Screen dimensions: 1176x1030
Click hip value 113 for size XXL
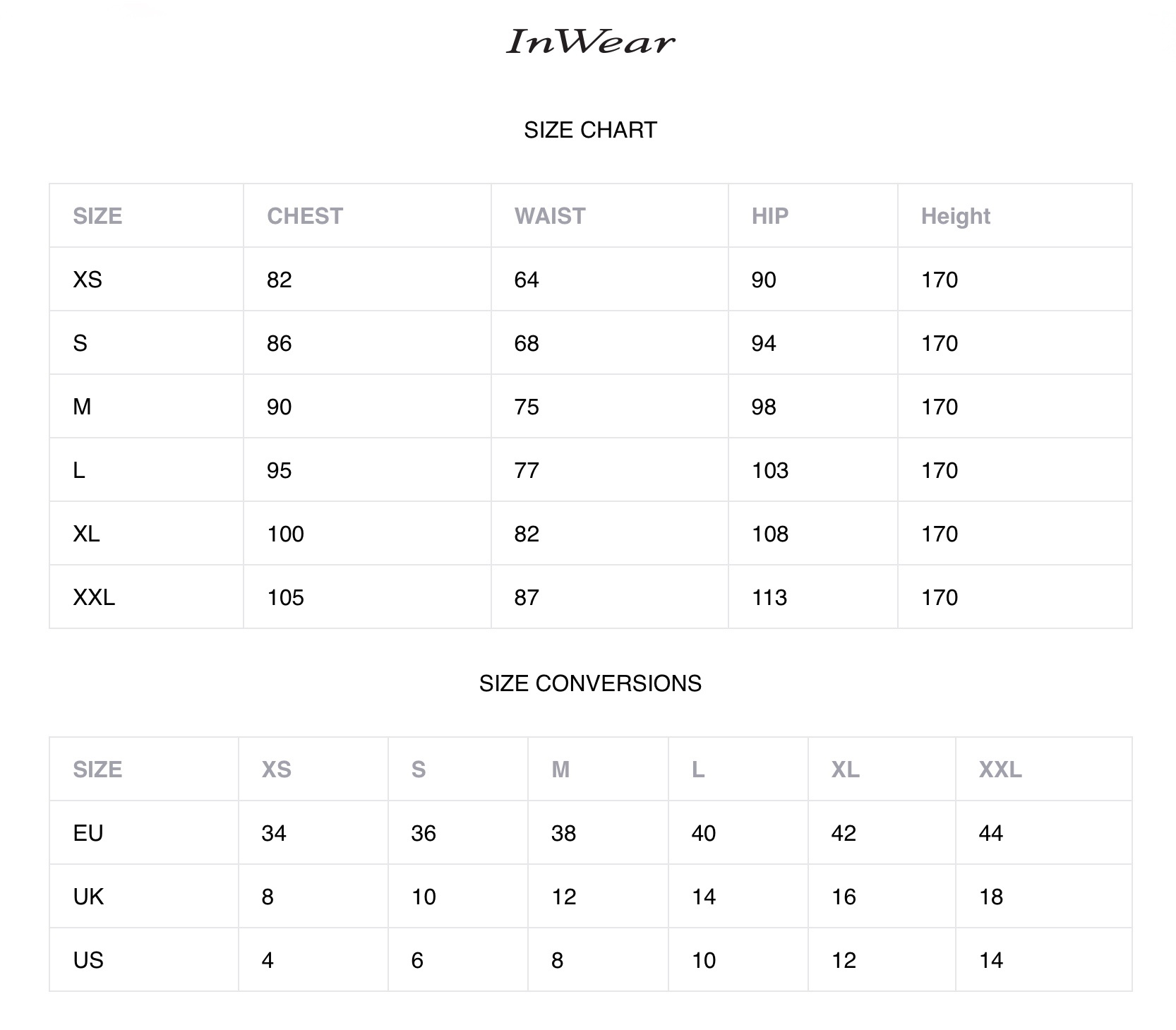[769, 597]
